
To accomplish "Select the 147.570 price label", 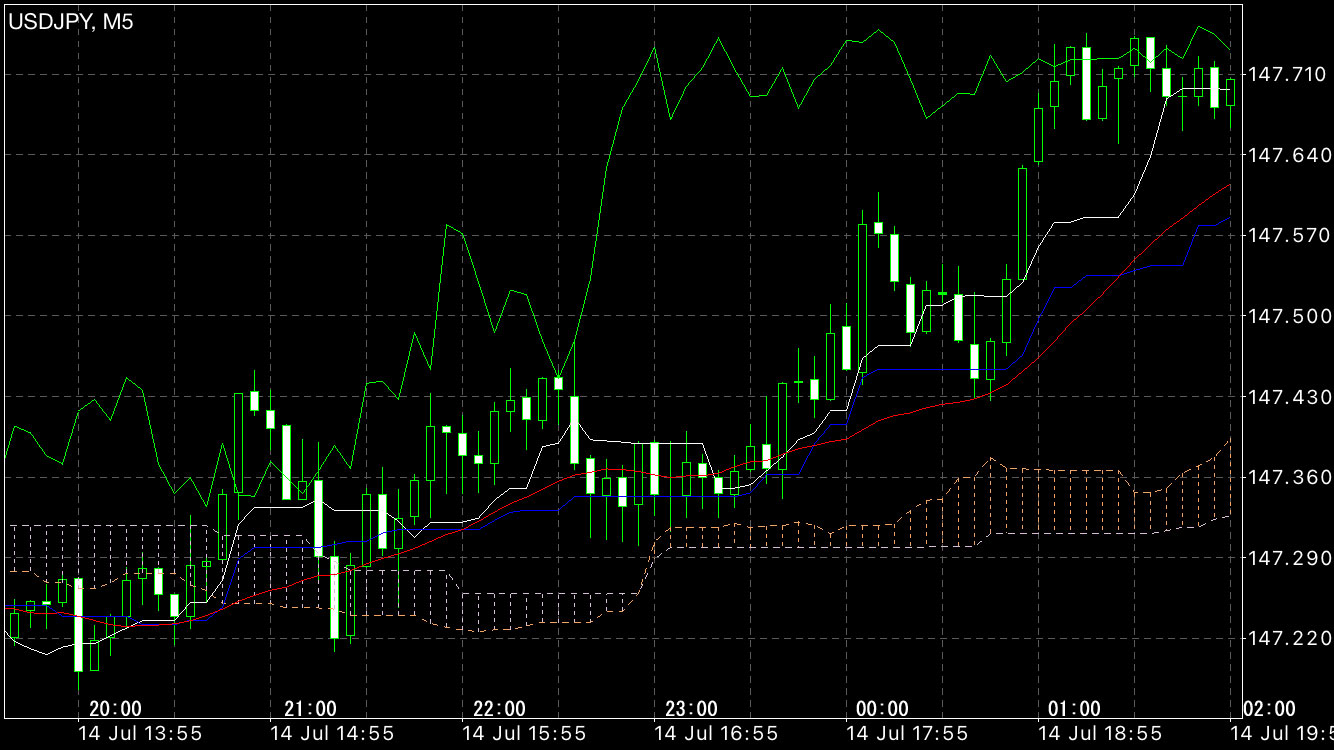I will pyautogui.click(x=1289, y=235).
